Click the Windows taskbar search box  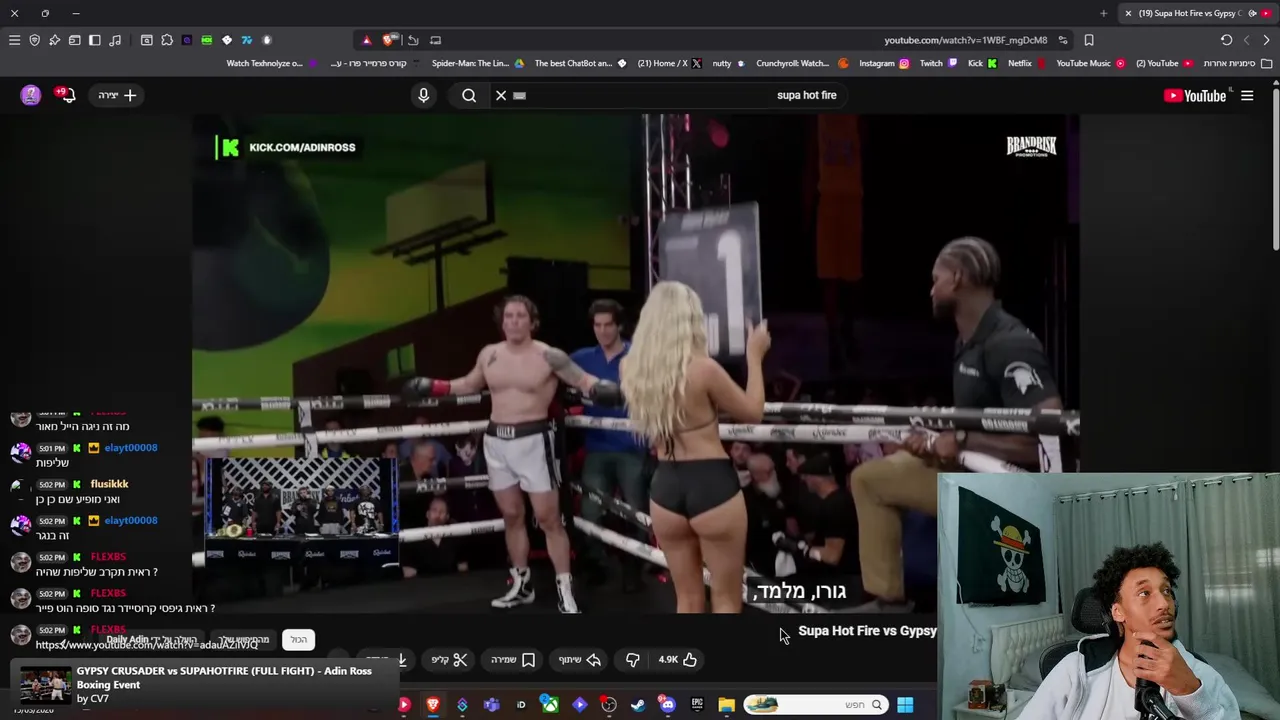coord(815,705)
